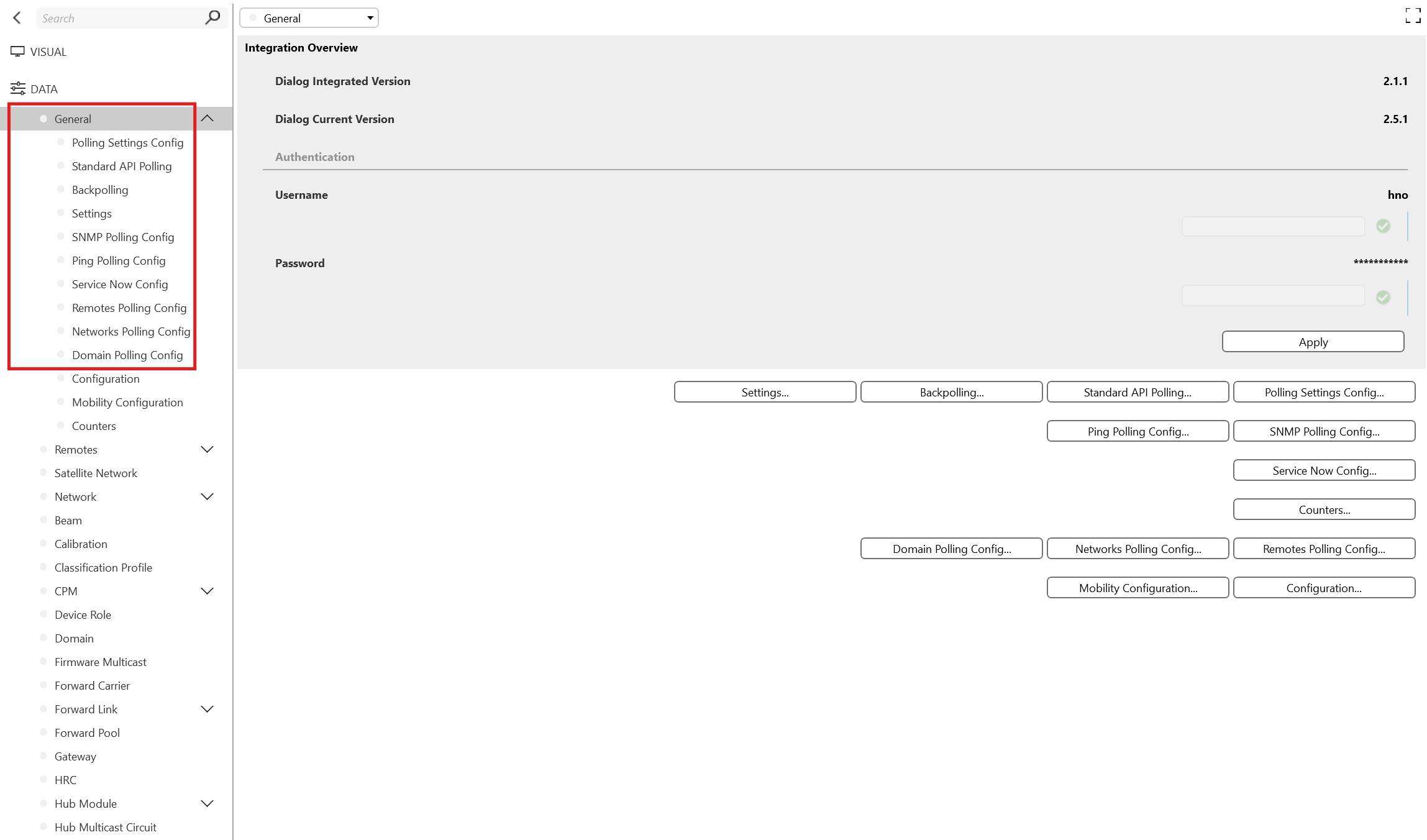Click the Username input field
The height and width of the screenshot is (840, 1427).
[x=1273, y=226]
